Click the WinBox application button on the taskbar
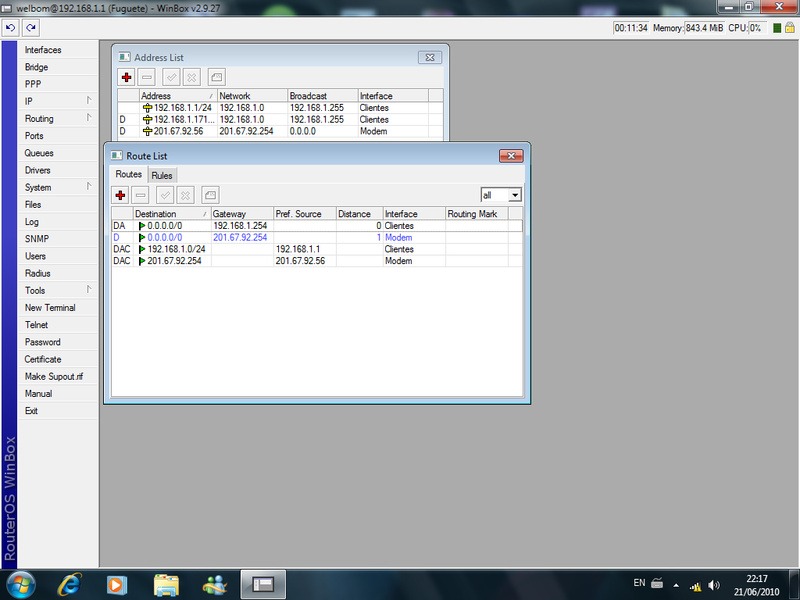 click(x=263, y=585)
